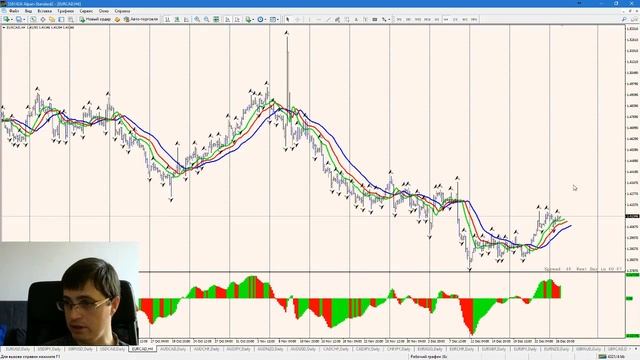640x360 pixels.
Task: Switch to M15 timeframe
Action: pyautogui.click(x=418, y=19)
